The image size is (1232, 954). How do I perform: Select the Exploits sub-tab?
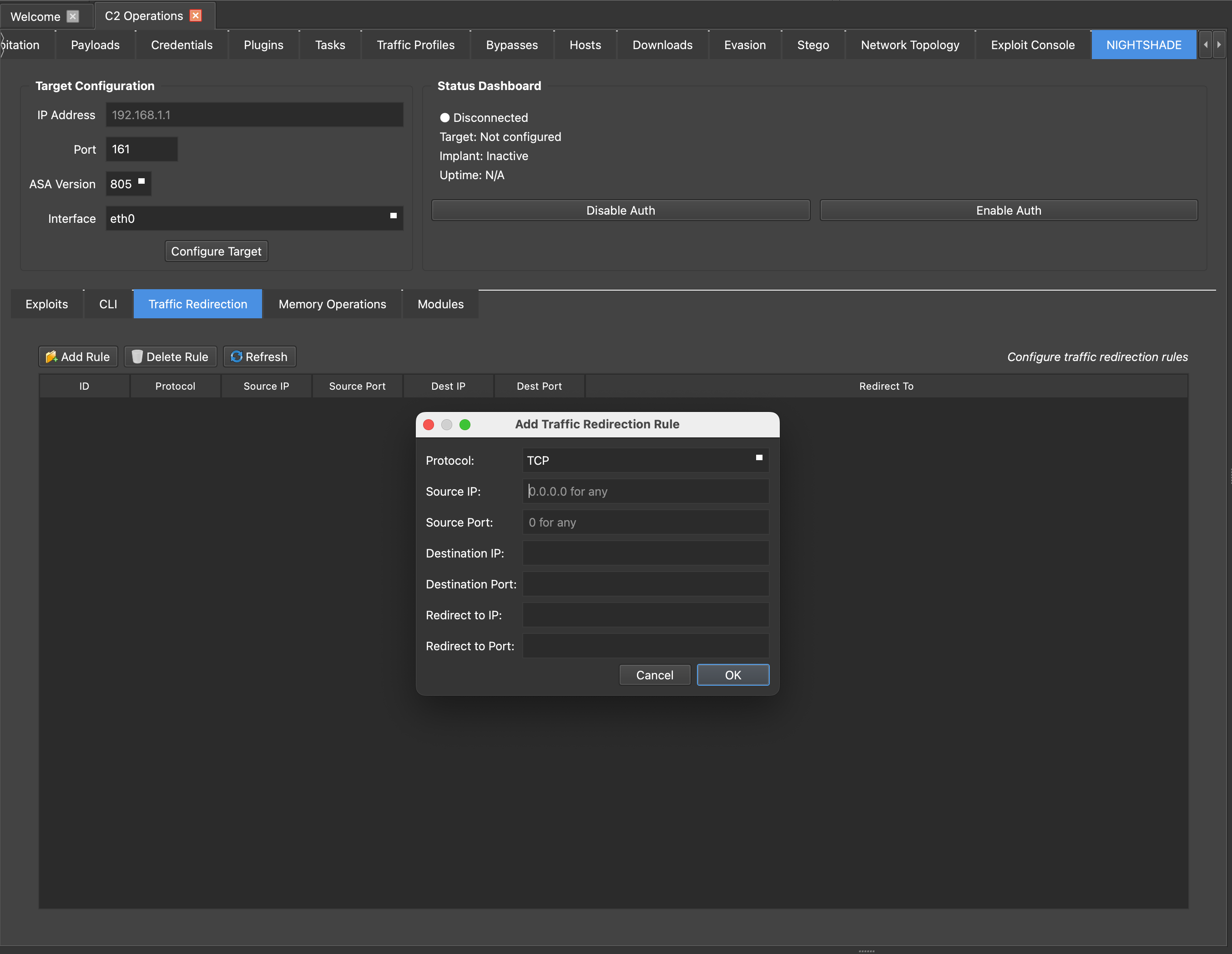(x=47, y=305)
